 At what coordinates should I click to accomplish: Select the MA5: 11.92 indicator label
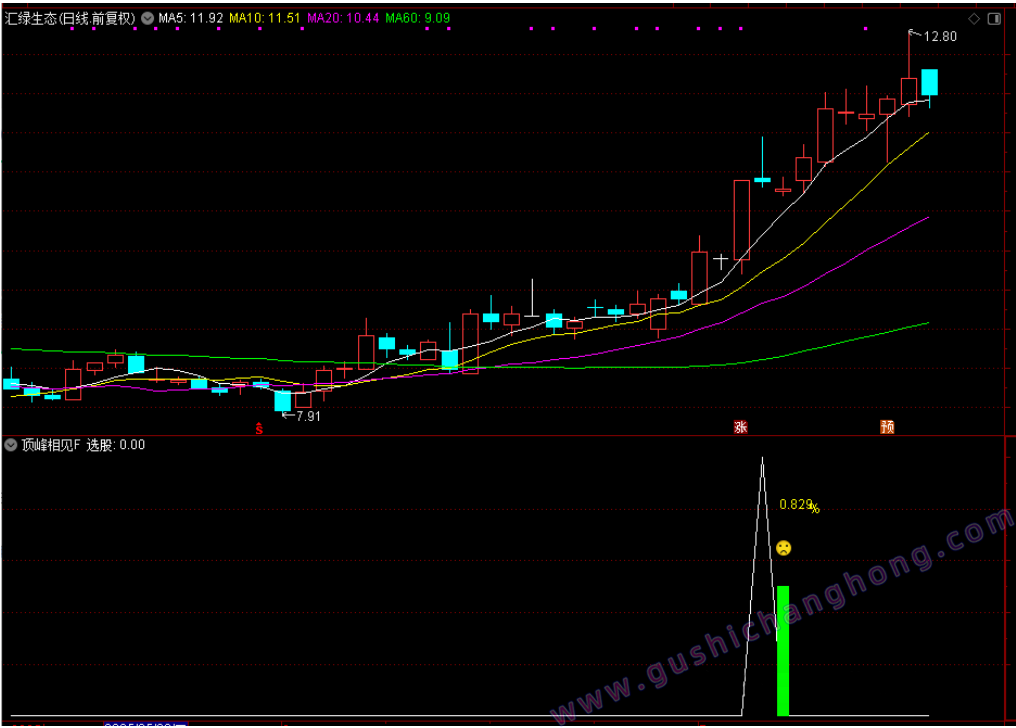pos(190,18)
